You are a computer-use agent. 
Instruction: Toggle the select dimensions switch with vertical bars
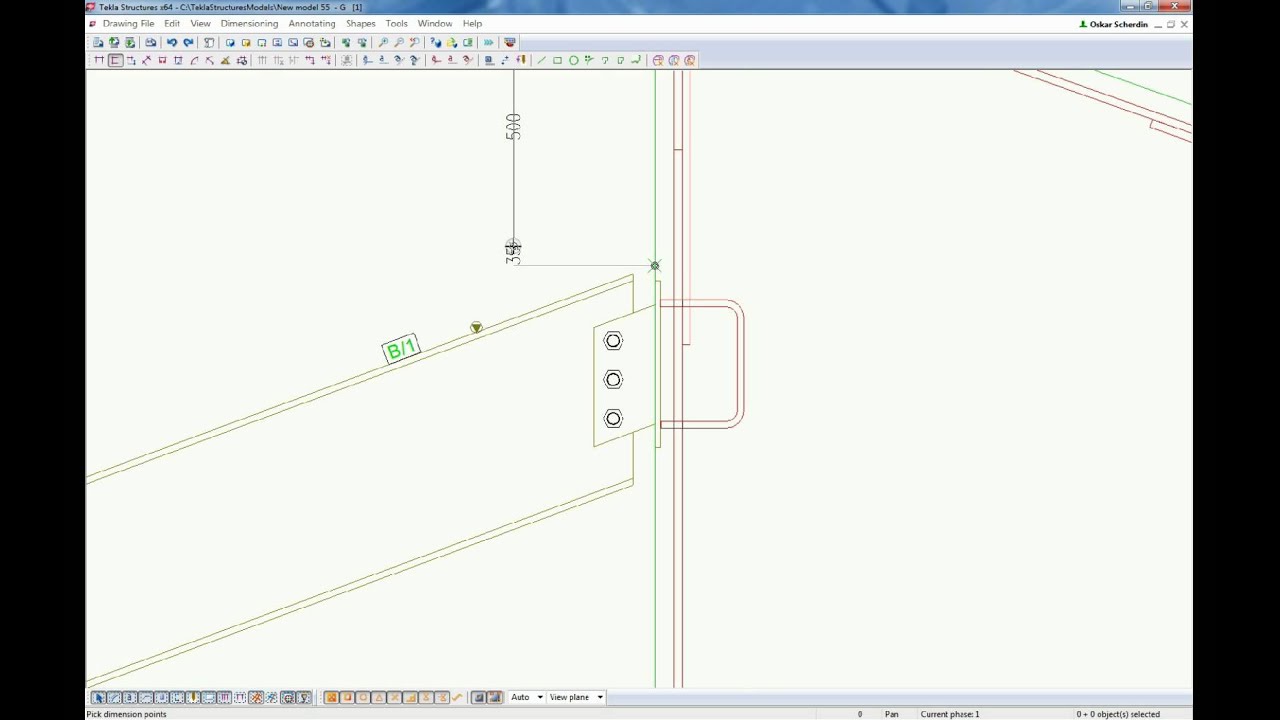tap(225, 697)
